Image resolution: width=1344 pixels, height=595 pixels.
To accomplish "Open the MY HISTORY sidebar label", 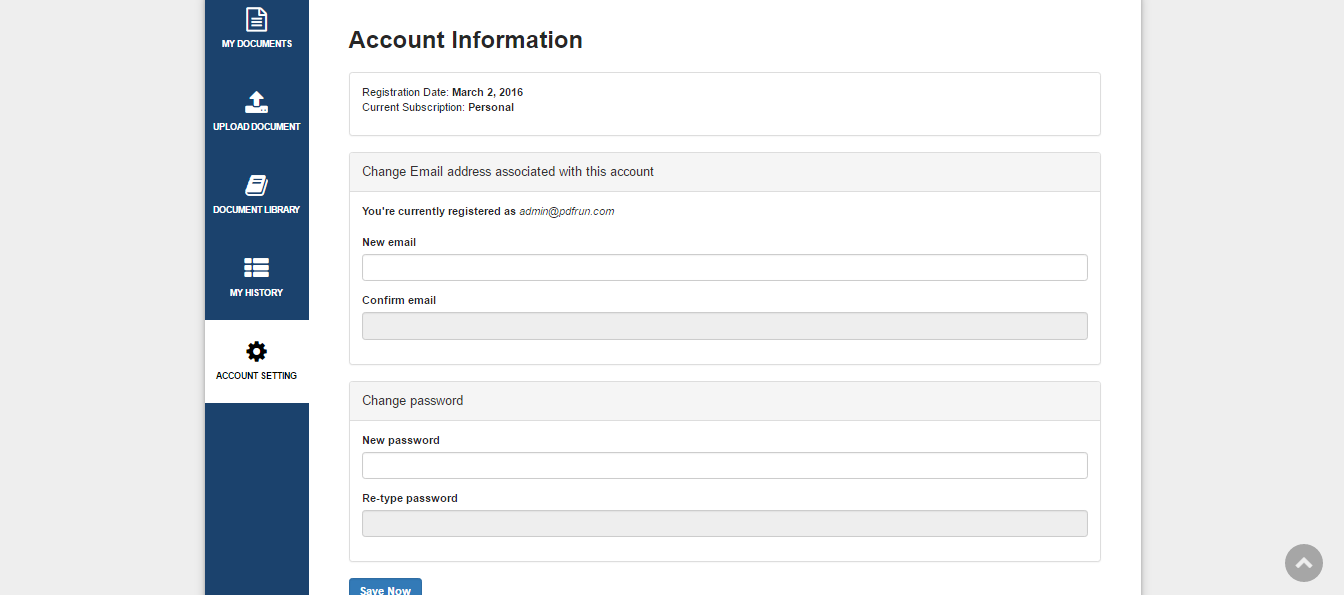I will [x=257, y=293].
